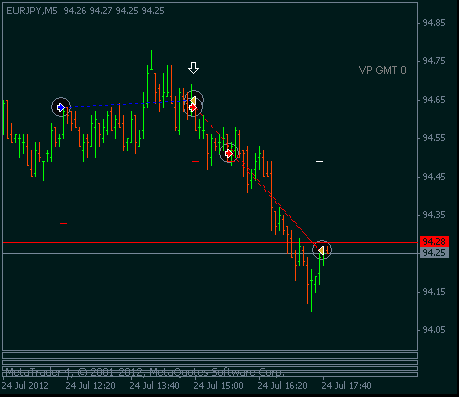The image size is (459, 397).
Task: Click the orange close marker near 94.25
Action: pos(321,250)
